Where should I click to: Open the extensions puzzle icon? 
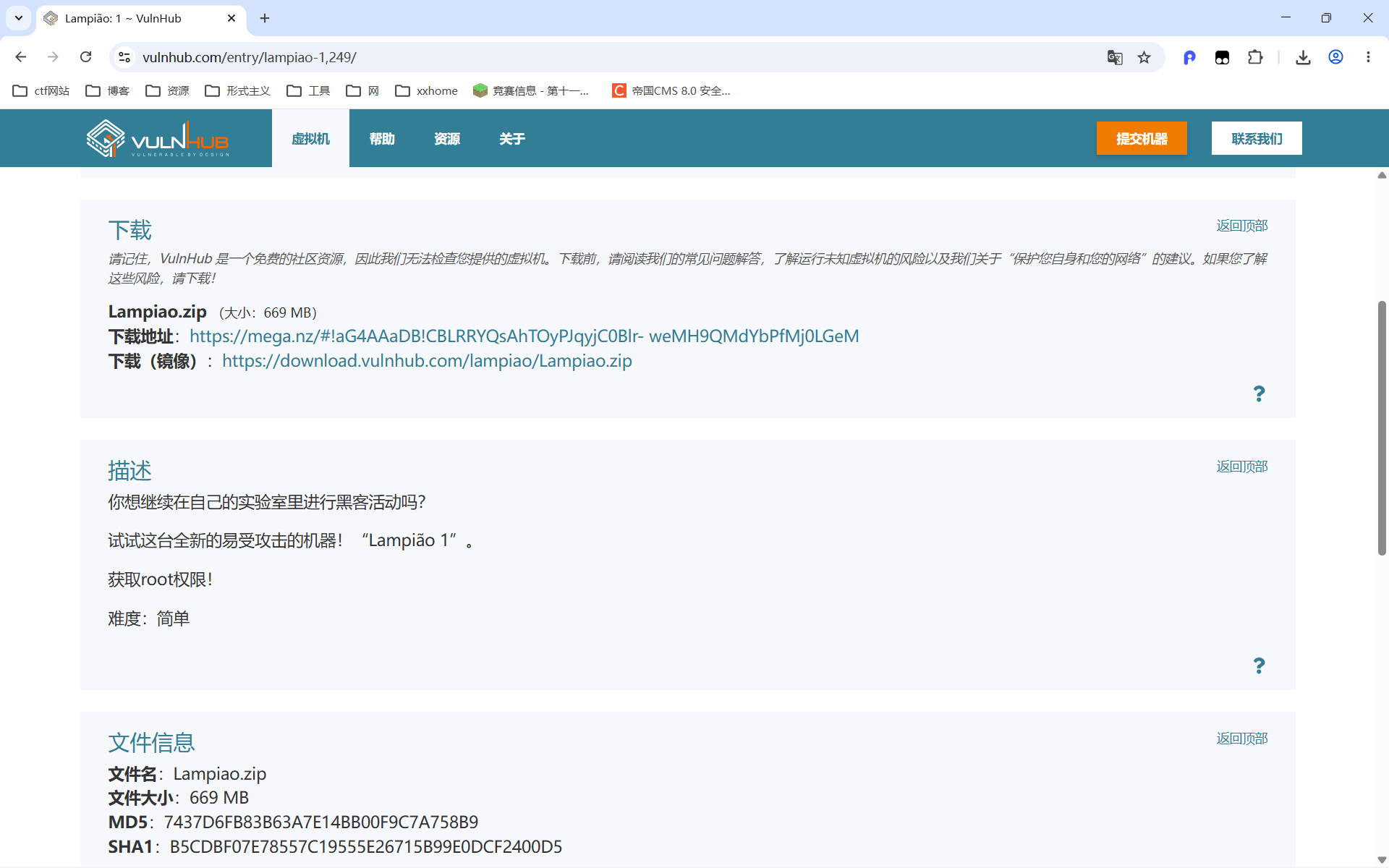[x=1255, y=57]
